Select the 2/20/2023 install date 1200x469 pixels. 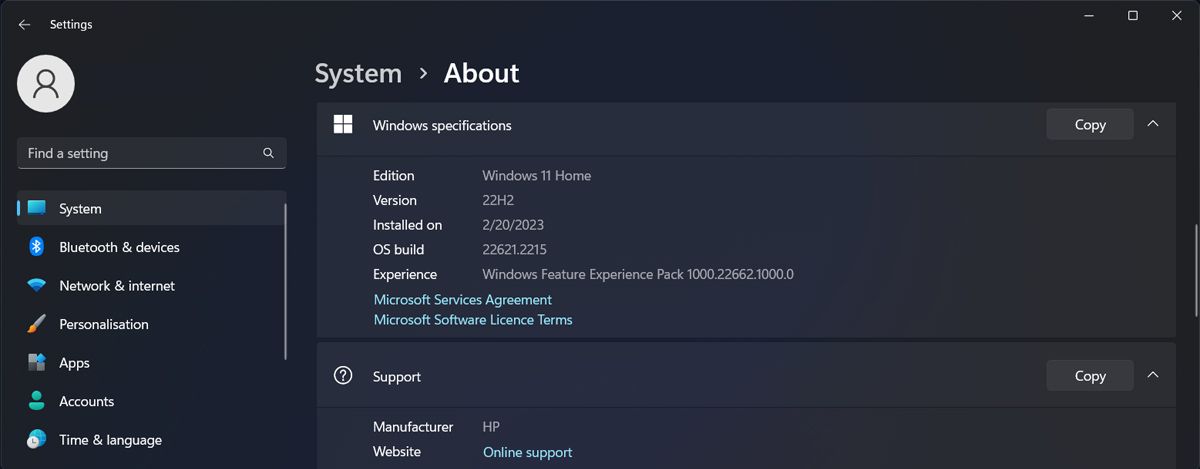tap(513, 225)
